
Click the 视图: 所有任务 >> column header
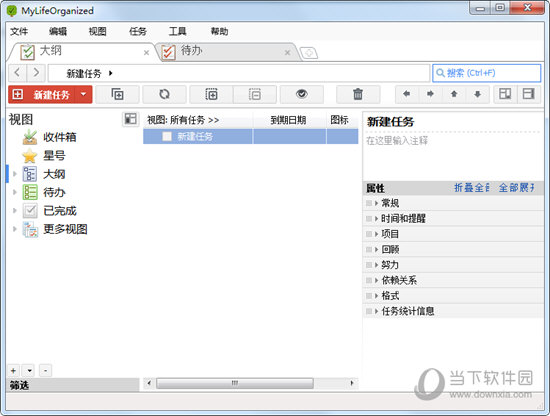coord(198,120)
